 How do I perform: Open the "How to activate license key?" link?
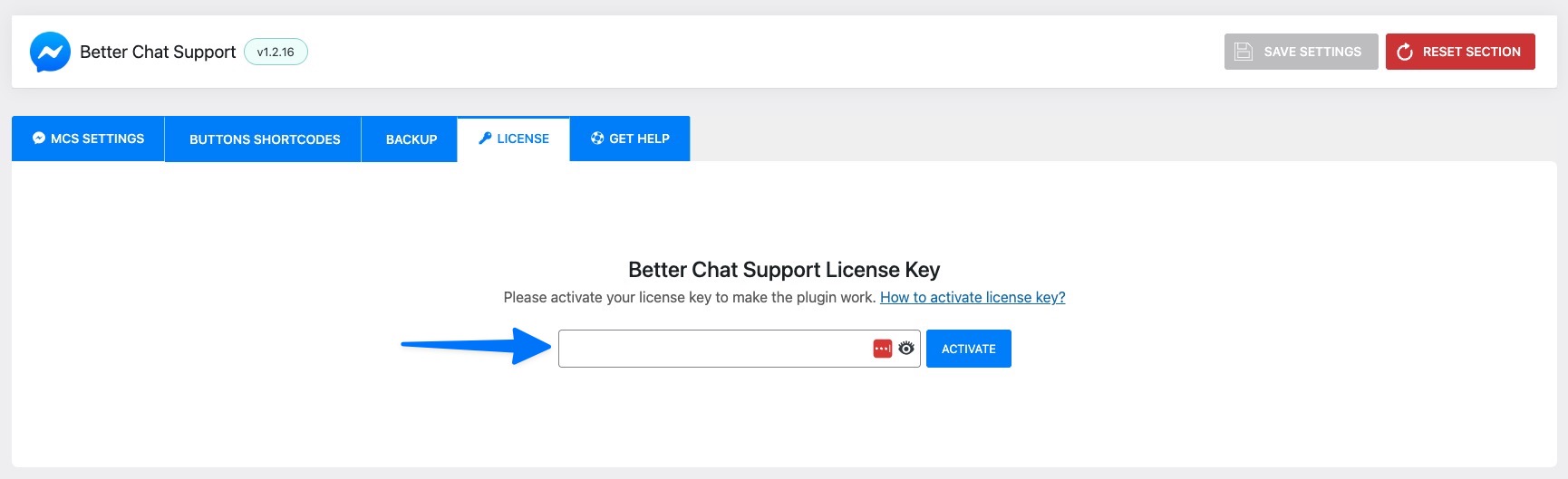(973, 297)
